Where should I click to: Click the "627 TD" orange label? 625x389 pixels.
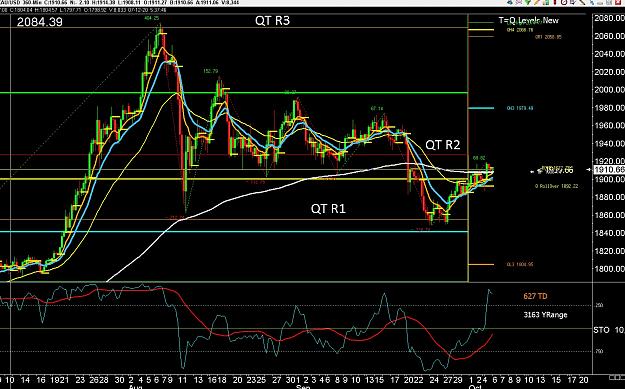pos(535,296)
